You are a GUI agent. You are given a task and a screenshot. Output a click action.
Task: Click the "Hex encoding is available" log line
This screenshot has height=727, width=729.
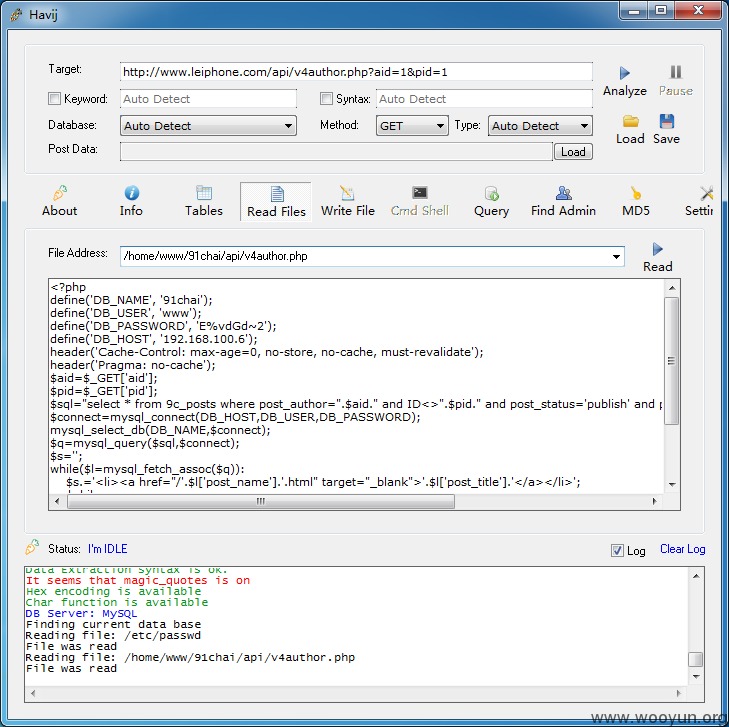point(113,591)
